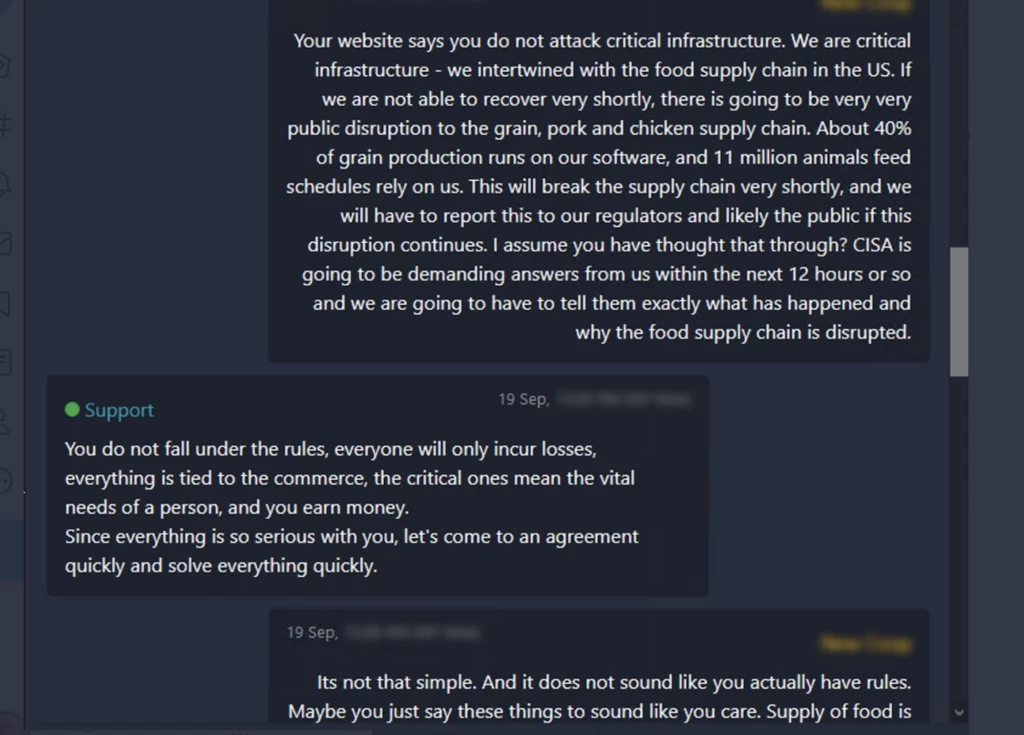
Task: Click the more options circle icon
Action: pos(5,480)
